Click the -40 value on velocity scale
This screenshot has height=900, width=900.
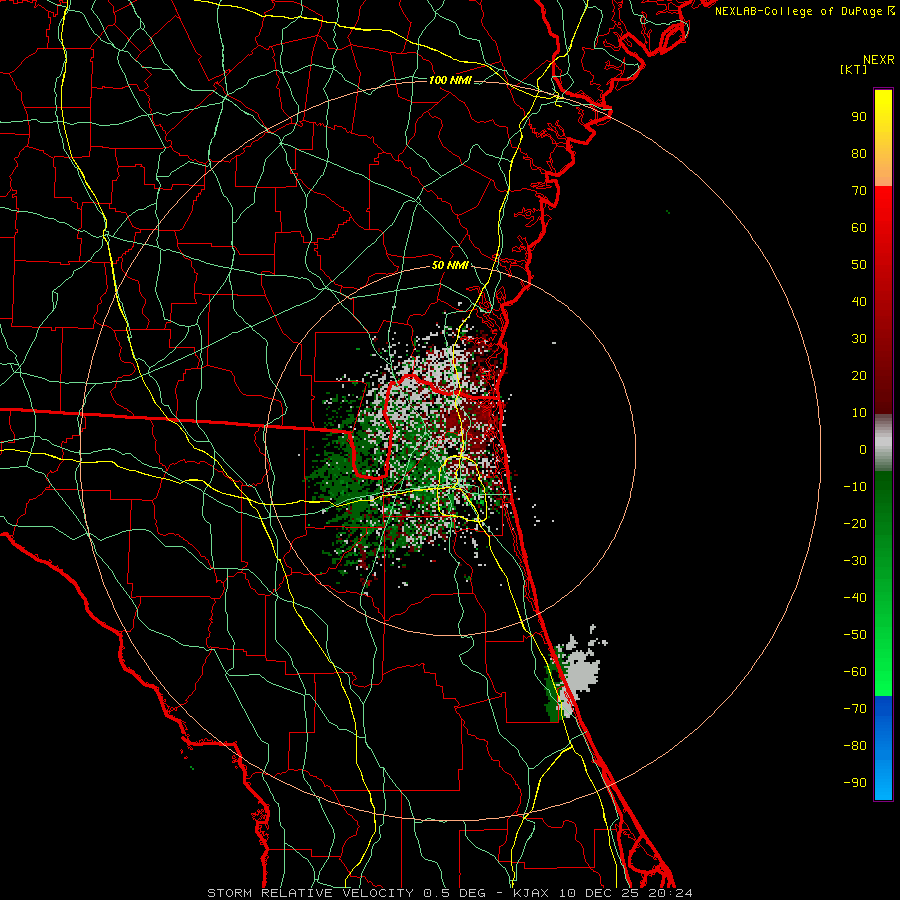[855, 598]
